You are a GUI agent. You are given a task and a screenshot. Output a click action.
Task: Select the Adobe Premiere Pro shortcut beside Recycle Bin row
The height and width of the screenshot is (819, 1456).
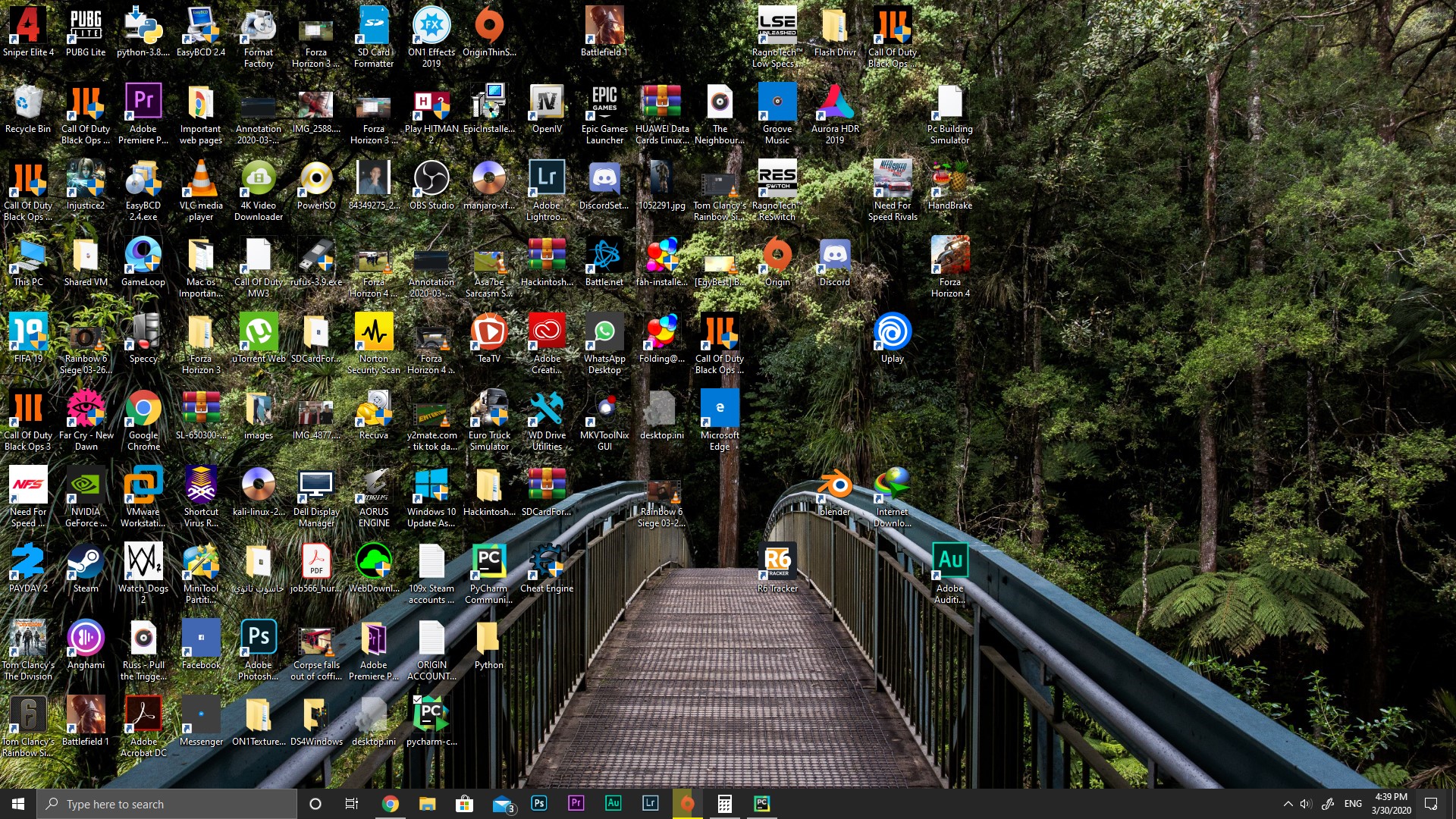(x=143, y=114)
